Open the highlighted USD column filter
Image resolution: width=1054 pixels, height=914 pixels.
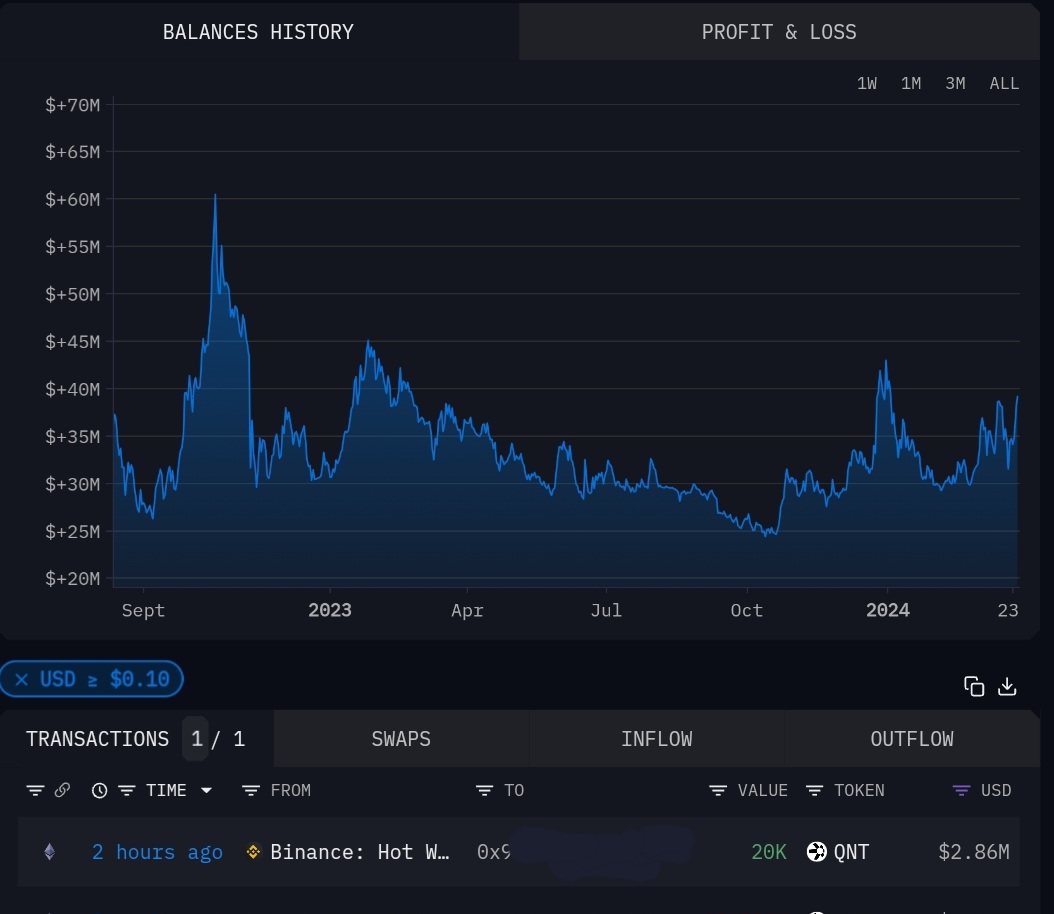pos(960,790)
